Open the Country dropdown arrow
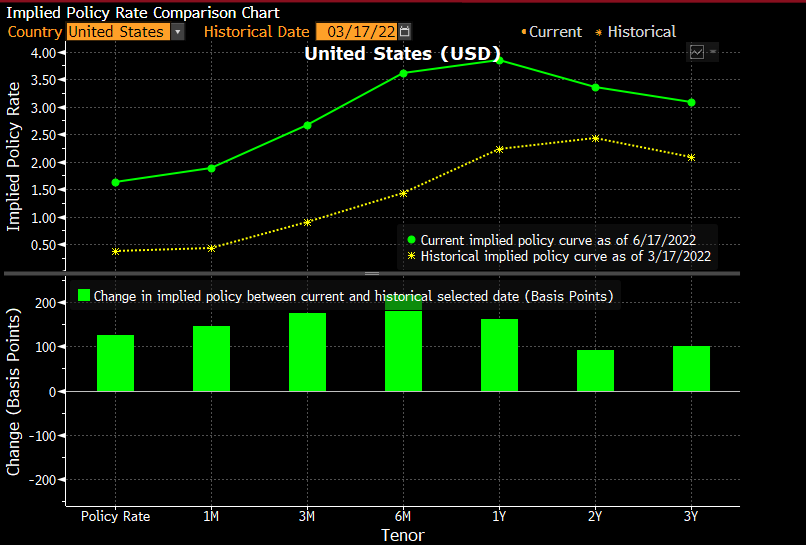 click(x=177, y=32)
